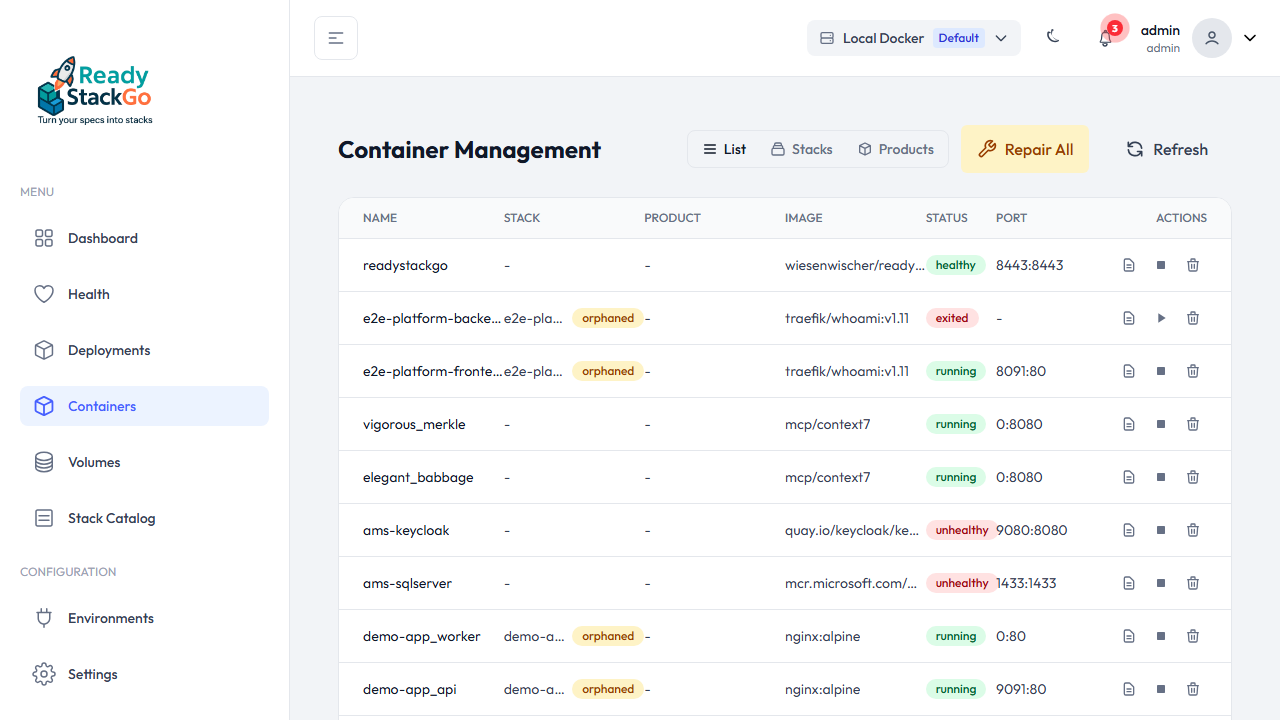
Task: Open the Dashboard section from the sidebar
Action: coord(103,238)
